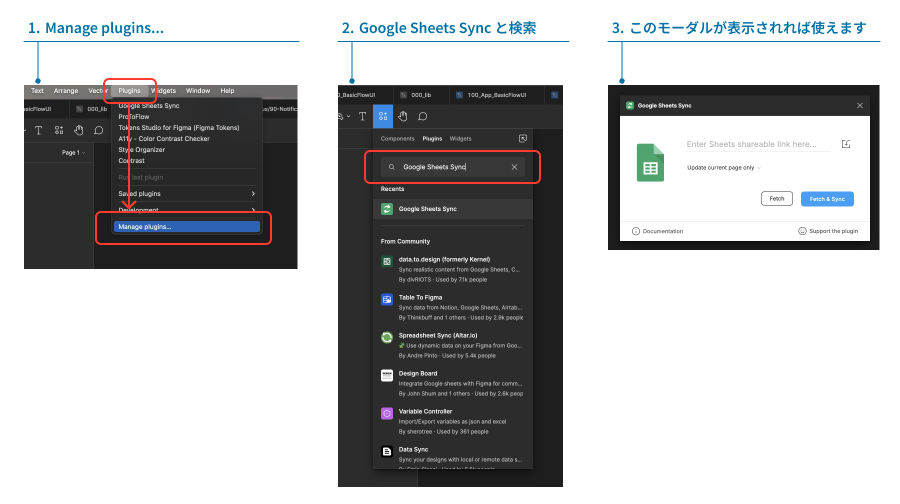Choose Manage plugins... from the Plugins menu

pos(187,227)
